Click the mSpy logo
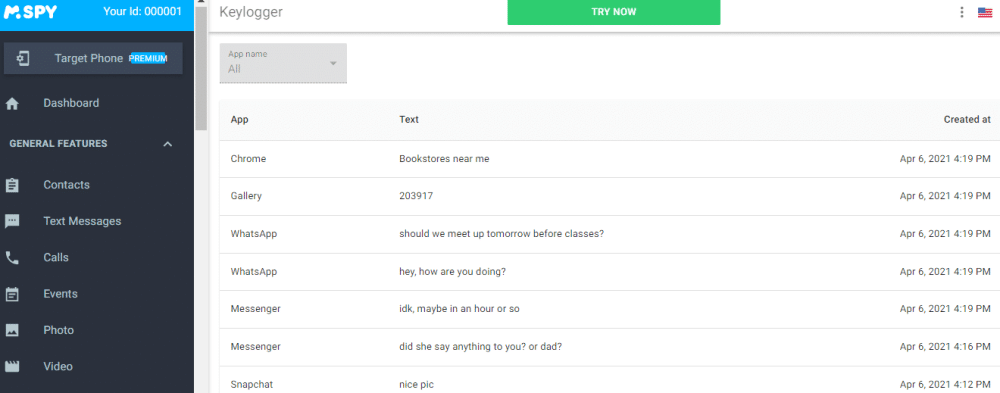The image size is (1000, 393). click(x=30, y=12)
